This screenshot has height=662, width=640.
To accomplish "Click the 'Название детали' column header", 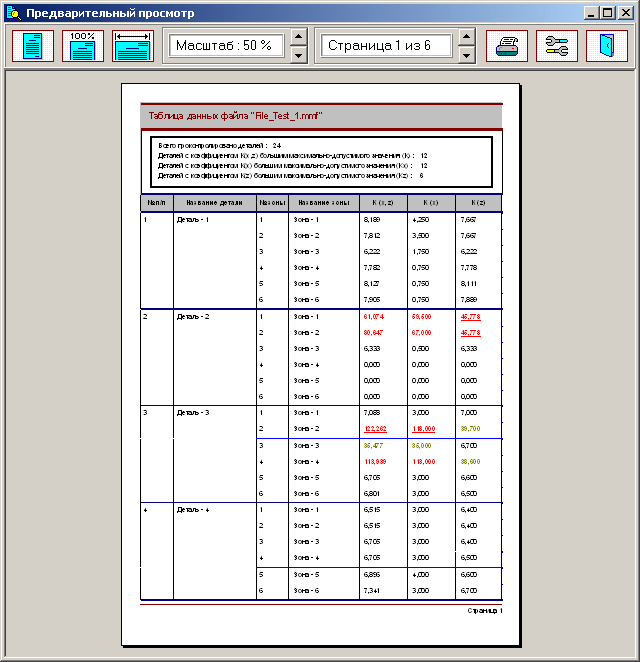I will pos(214,203).
